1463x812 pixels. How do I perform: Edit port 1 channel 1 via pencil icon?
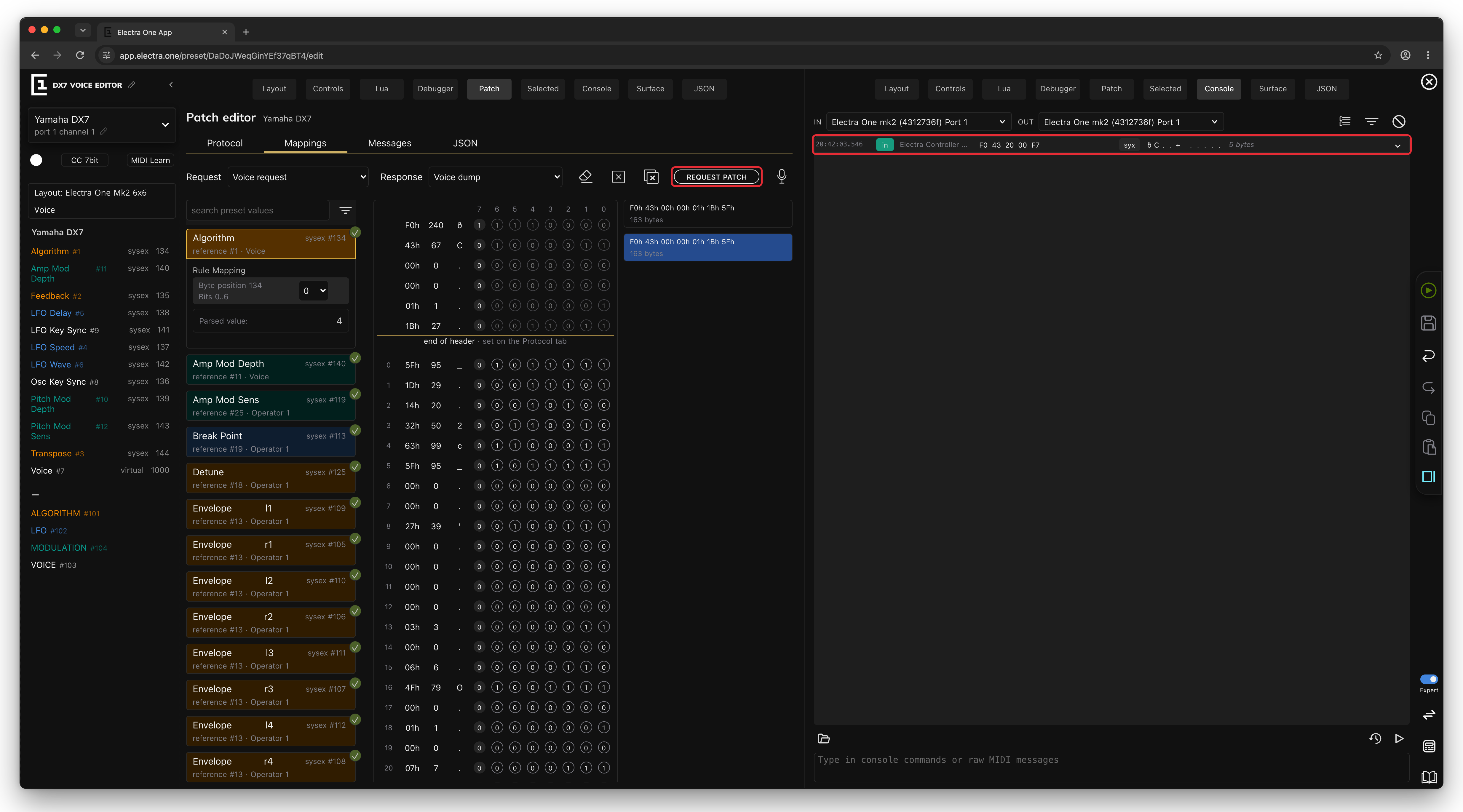coord(104,132)
